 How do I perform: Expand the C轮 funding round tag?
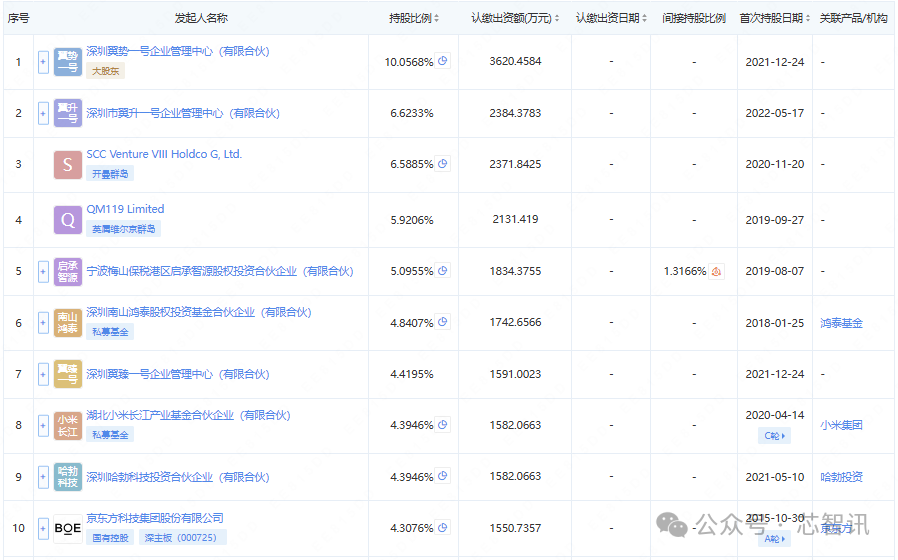click(x=774, y=436)
